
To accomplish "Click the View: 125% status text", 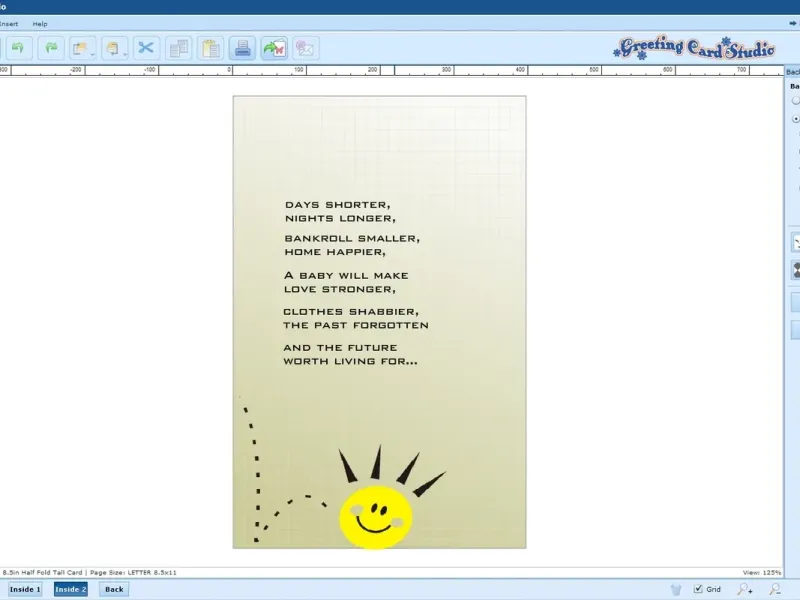I will click(x=762, y=572).
